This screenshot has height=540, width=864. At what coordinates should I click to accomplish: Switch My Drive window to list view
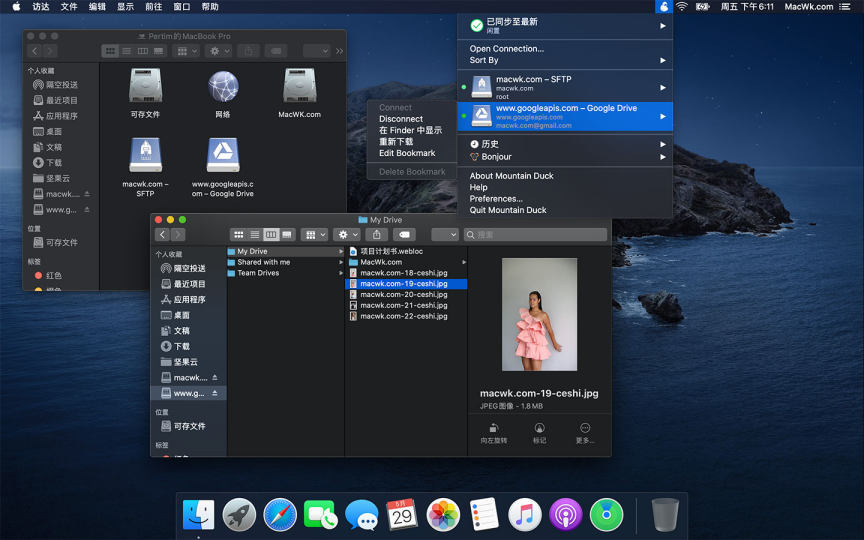tap(254, 234)
